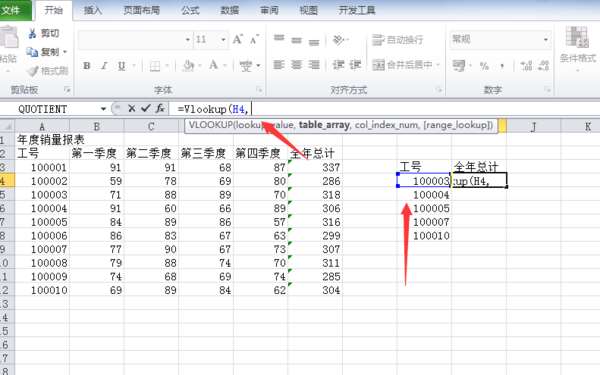Expand the Alignment (对齐方式) dialog launcher

439,90
